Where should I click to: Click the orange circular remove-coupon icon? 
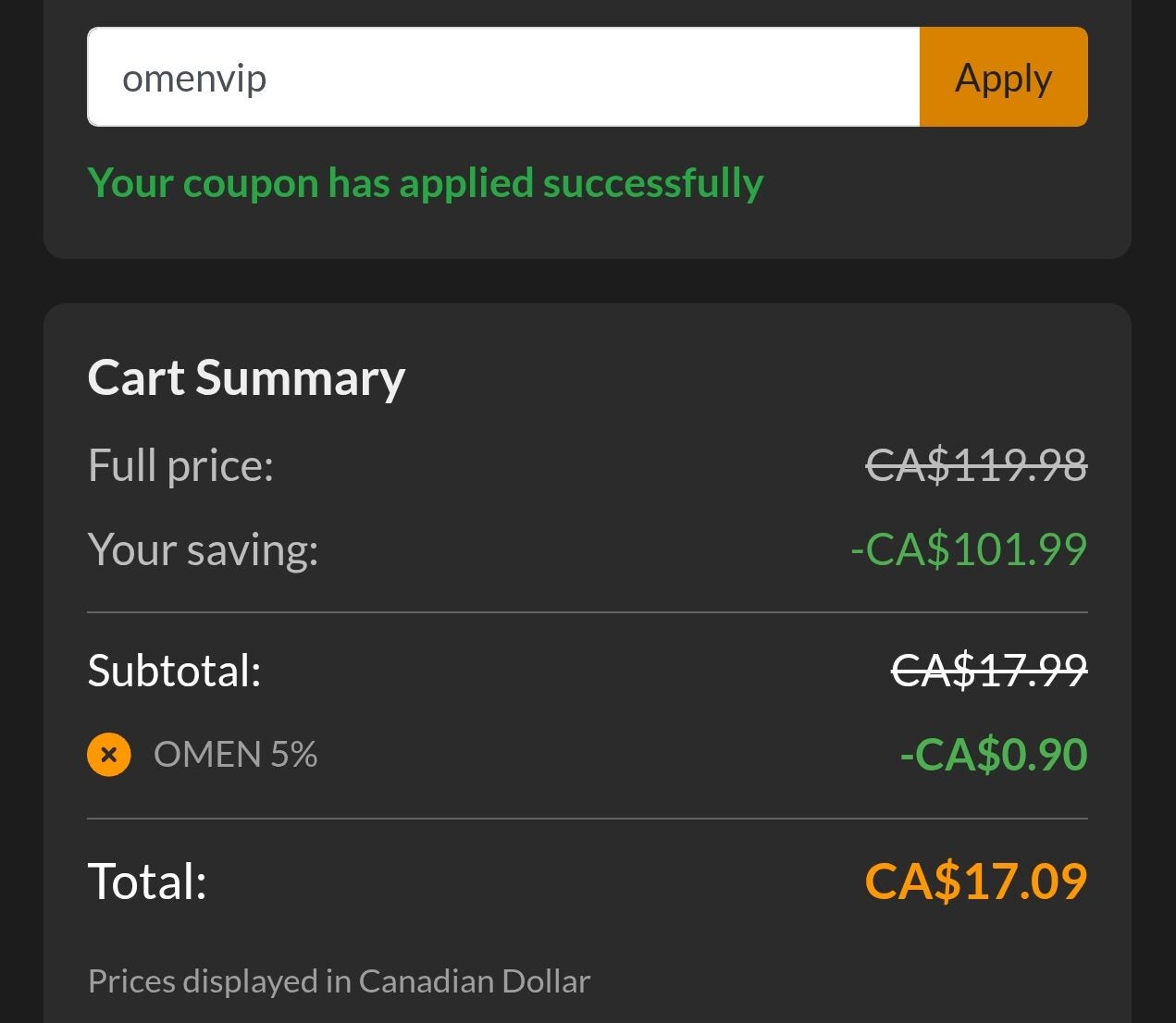[x=108, y=754]
